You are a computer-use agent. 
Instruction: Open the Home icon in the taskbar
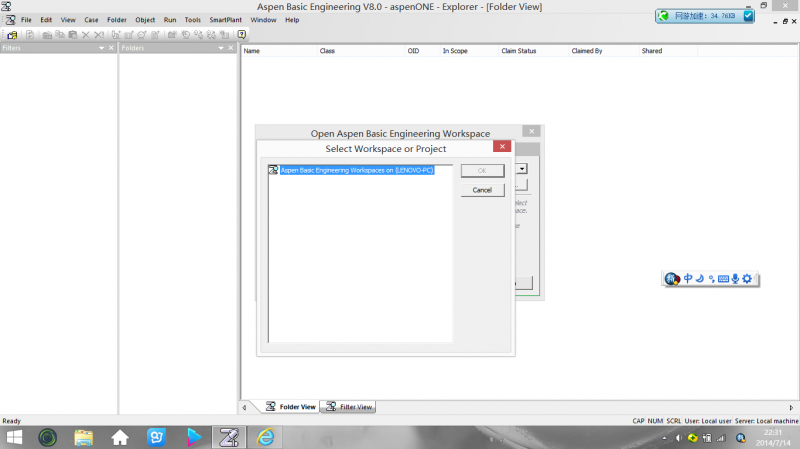pyautogui.click(x=120, y=438)
